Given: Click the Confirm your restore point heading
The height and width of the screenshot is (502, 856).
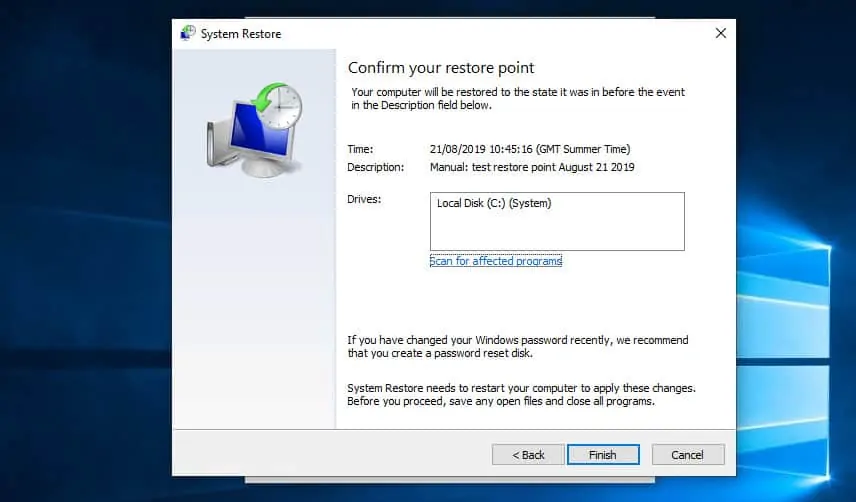Looking at the screenshot, I should [x=441, y=68].
